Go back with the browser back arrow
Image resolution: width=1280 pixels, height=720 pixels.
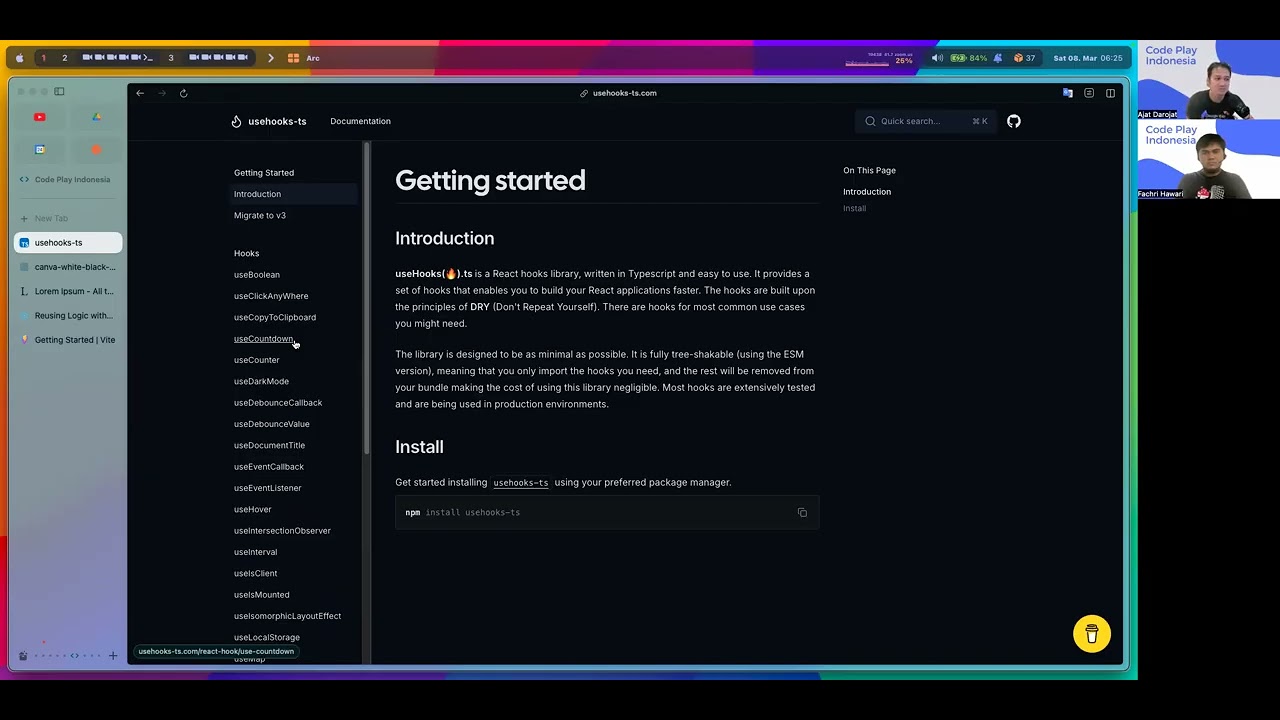(140, 93)
